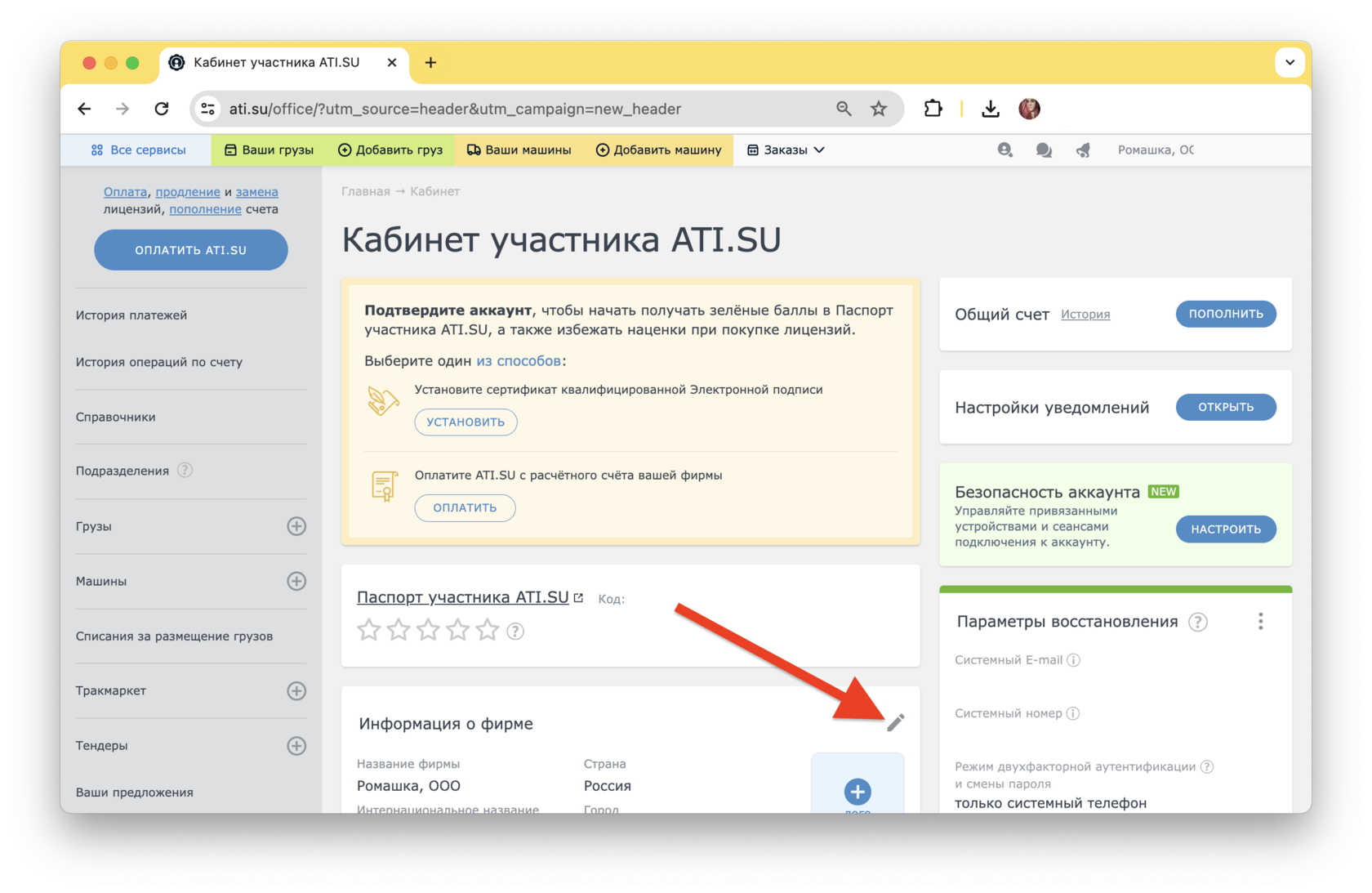Select Добавить машину in the header
The width and height of the screenshot is (1372, 893).
(658, 150)
